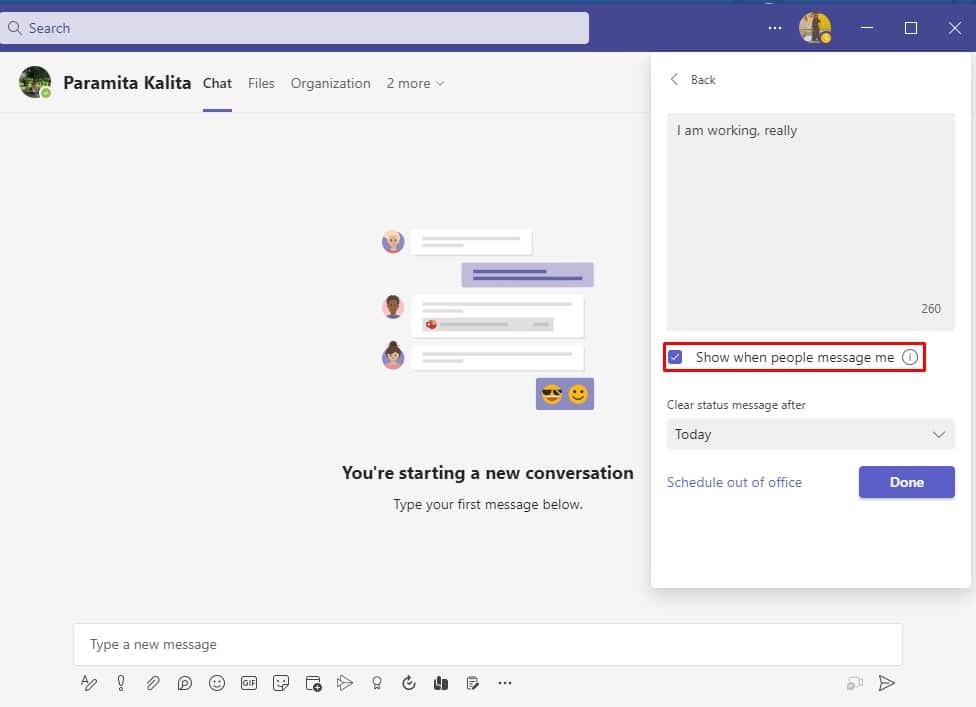Expand the 2 more tabs menu

point(415,83)
